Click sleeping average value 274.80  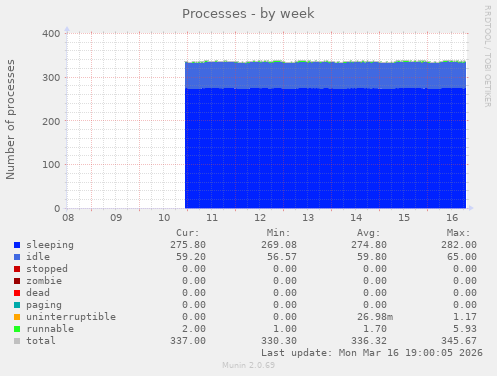point(369,245)
